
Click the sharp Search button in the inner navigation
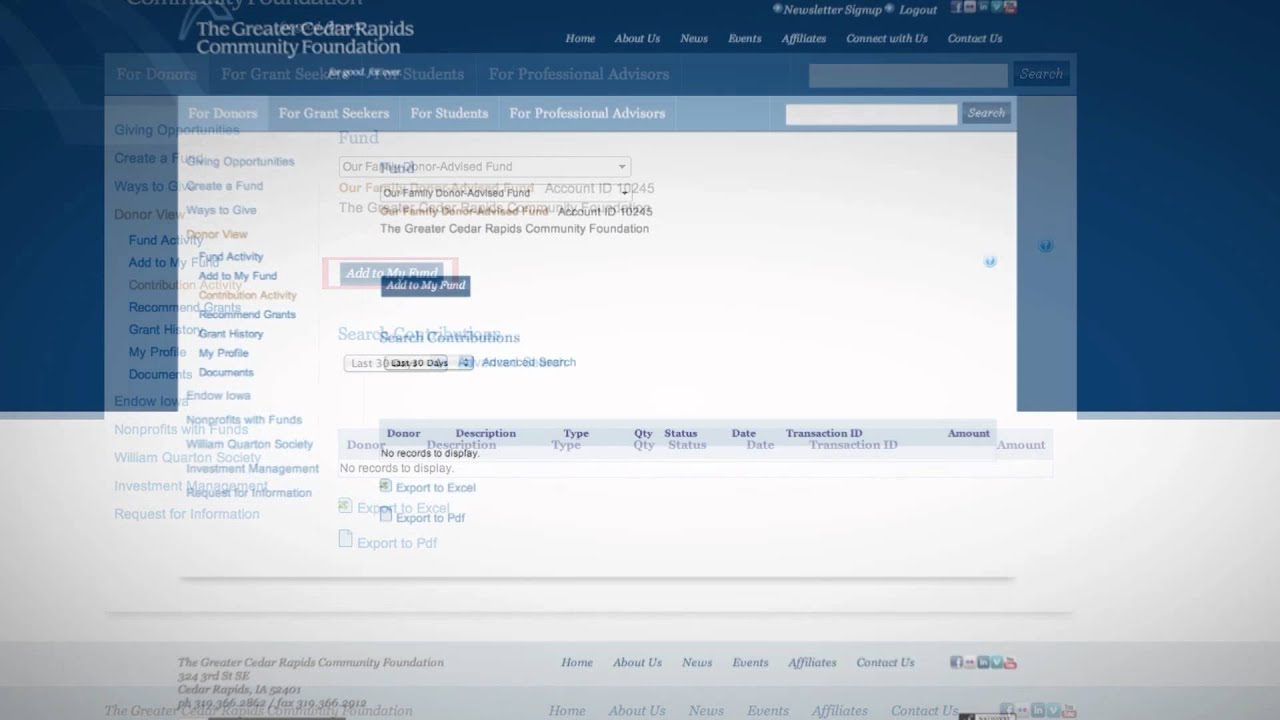pos(986,113)
